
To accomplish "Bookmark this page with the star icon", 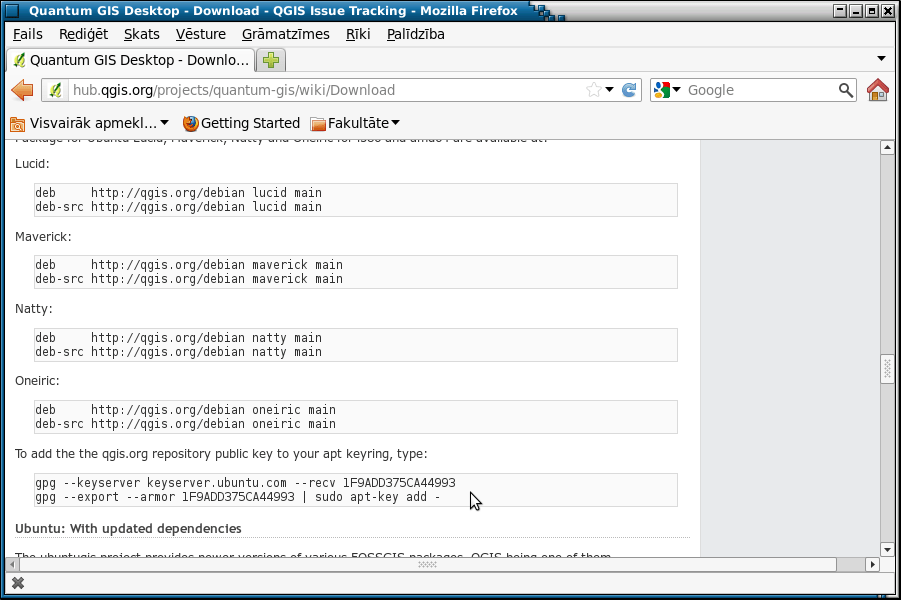I will [x=594, y=90].
